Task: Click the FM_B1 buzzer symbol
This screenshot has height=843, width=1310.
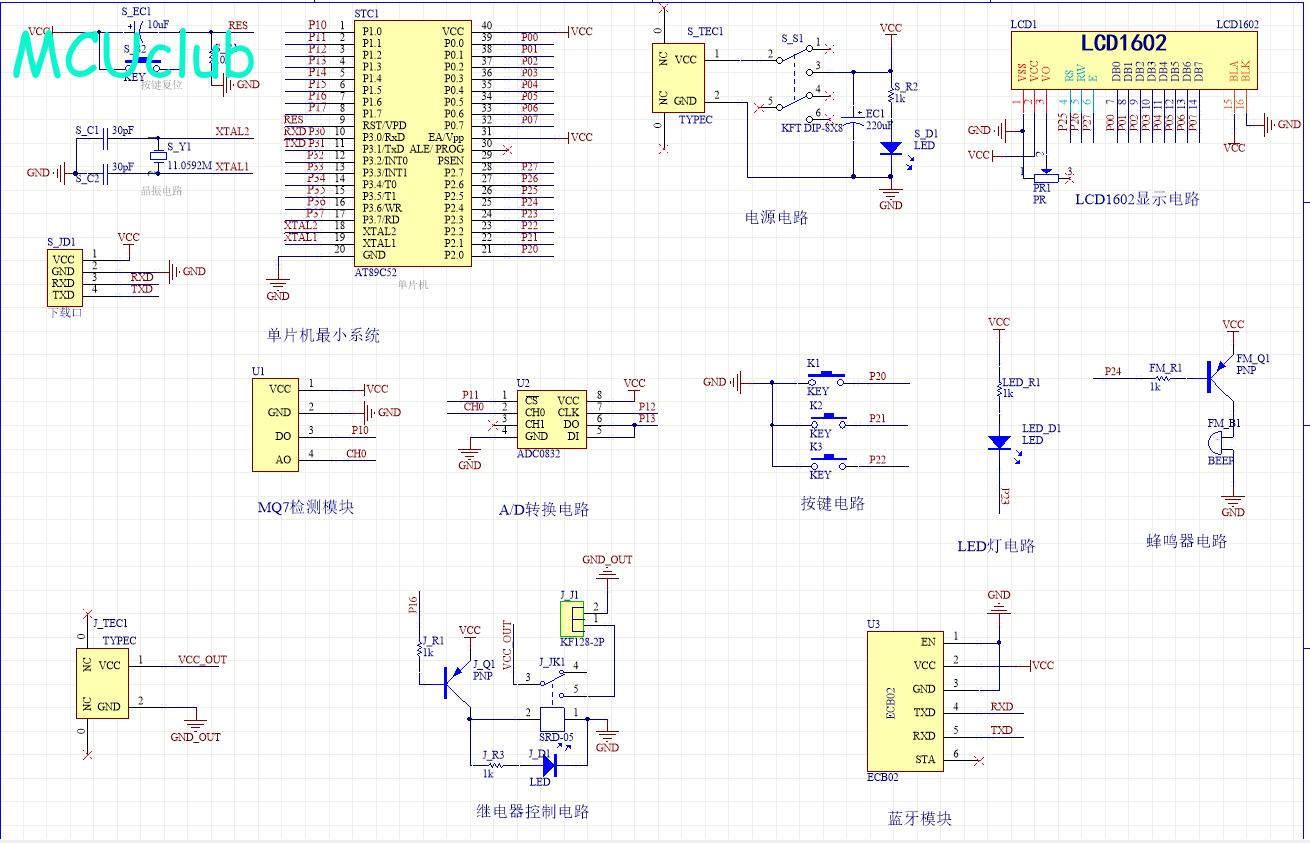Action: click(1216, 443)
